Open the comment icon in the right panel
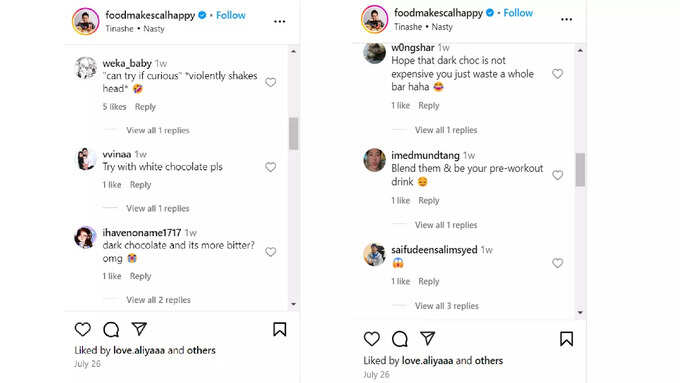Viewport: 680px width, 383px height. click(x=399, y=339)
